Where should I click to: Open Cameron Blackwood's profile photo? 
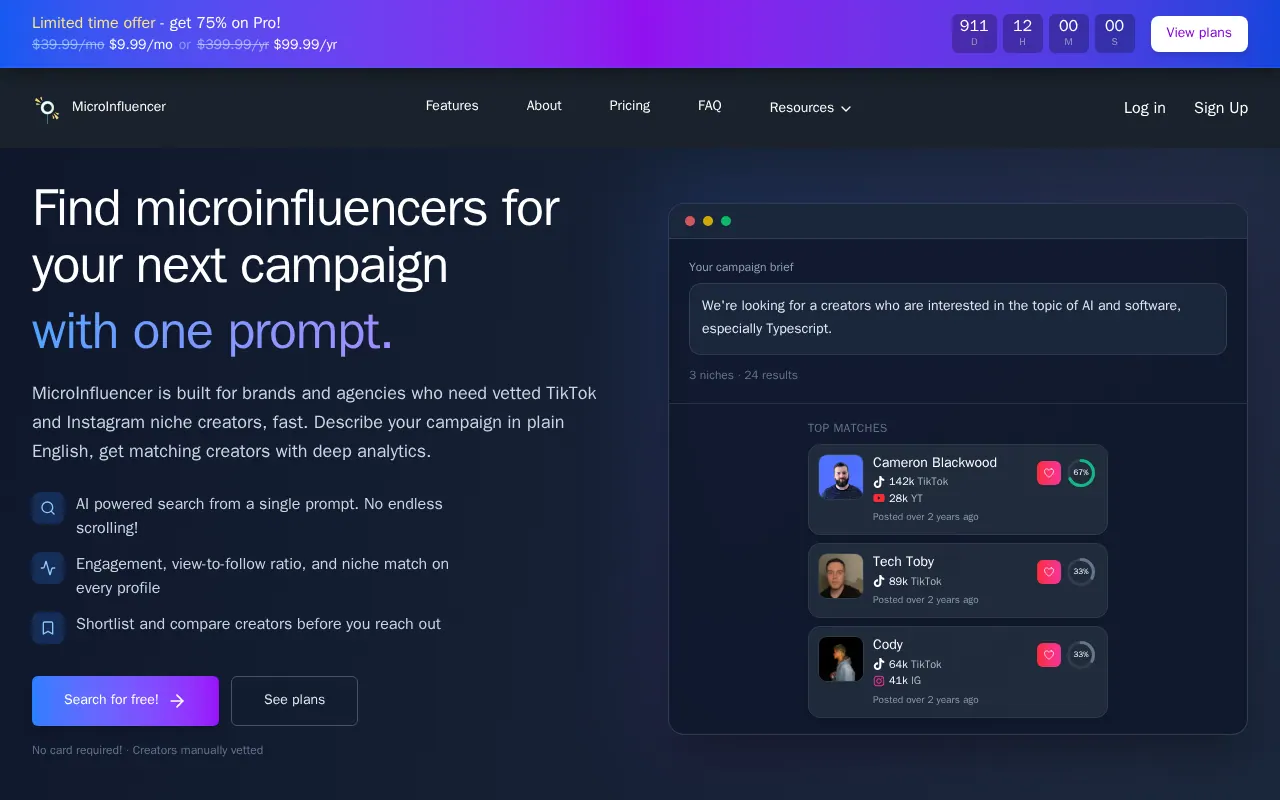[841, 477]
